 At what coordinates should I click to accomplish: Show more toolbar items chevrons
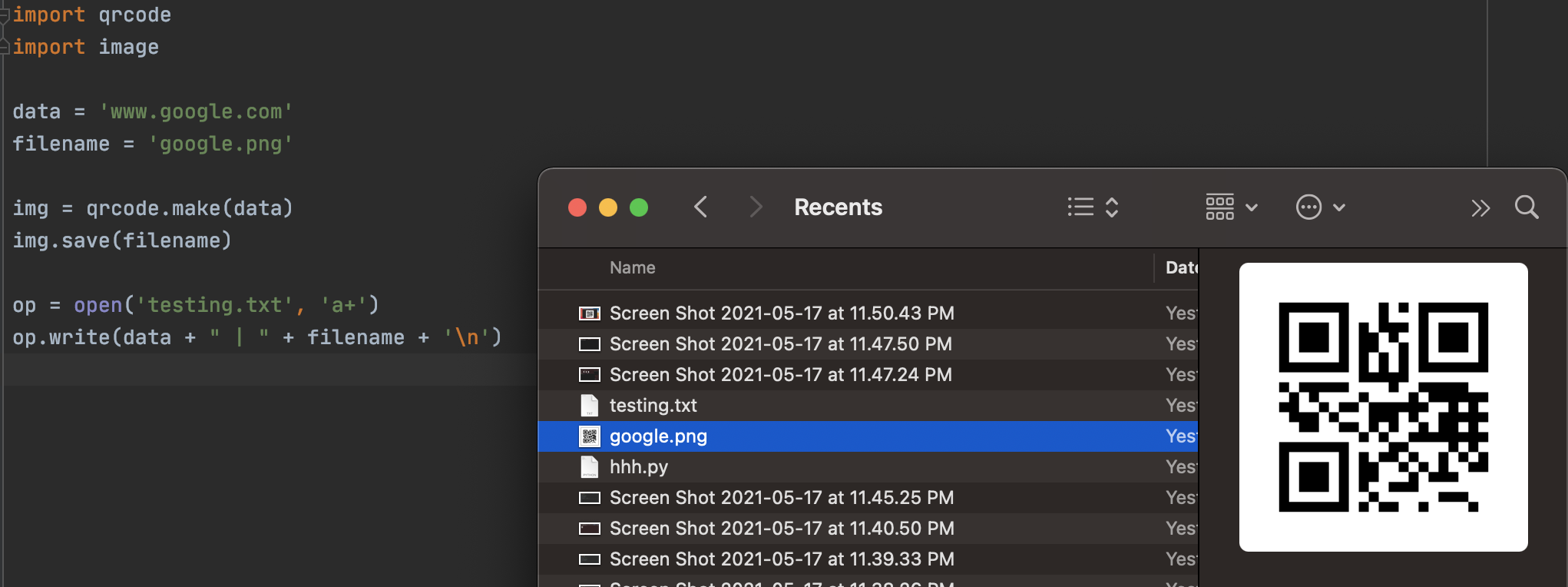click(1480, 208)
